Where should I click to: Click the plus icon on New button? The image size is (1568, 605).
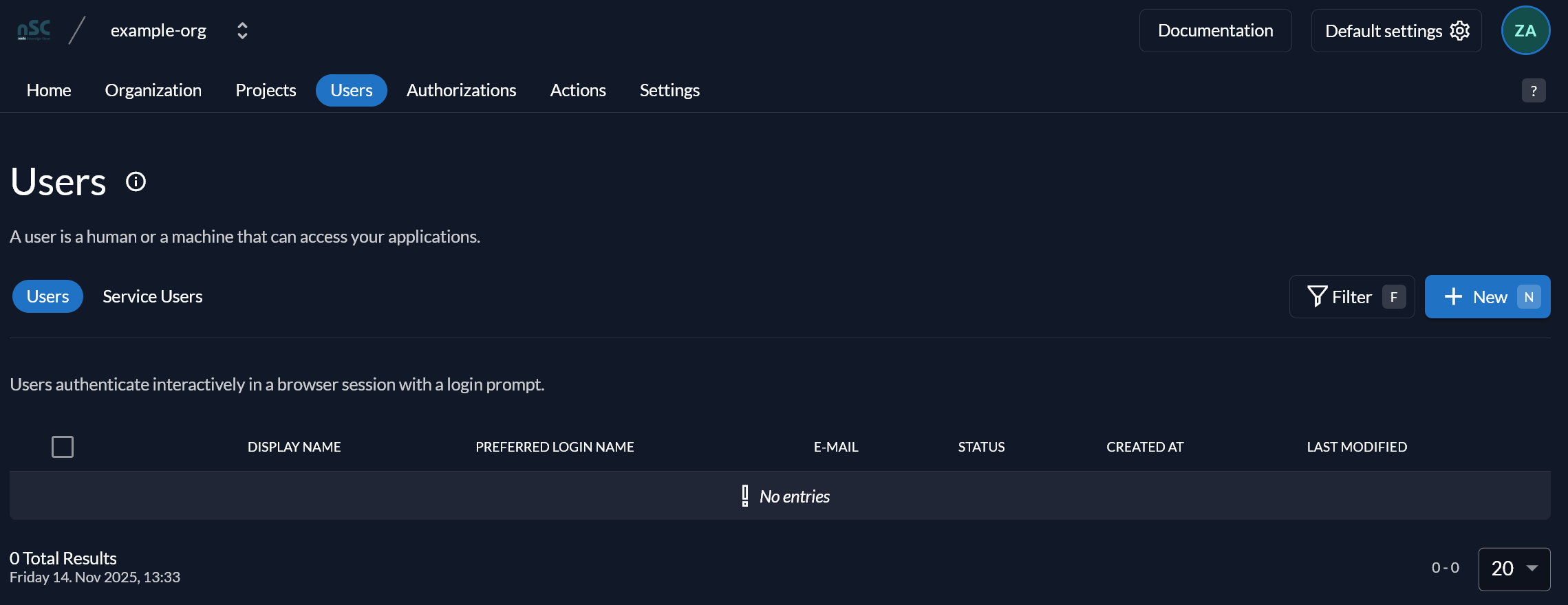point(1453,296)
